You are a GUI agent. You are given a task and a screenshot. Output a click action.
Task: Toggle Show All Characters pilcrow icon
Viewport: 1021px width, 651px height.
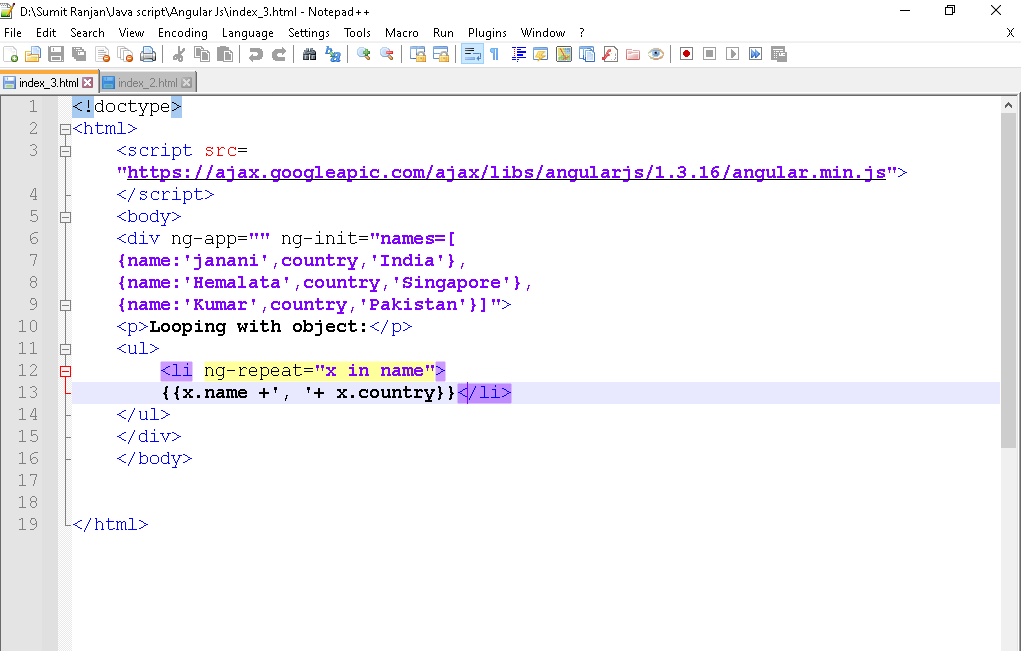pyautogui.click(x=494, y=54)
